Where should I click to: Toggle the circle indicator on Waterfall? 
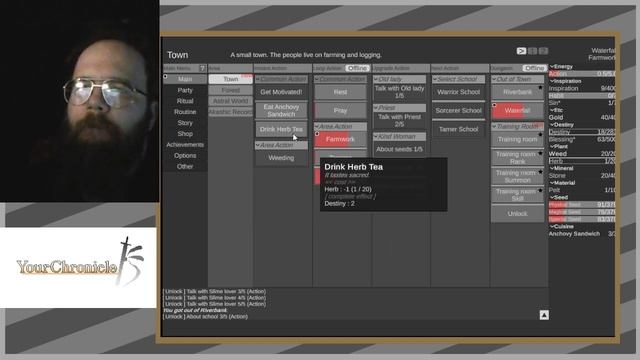(494, 105)
